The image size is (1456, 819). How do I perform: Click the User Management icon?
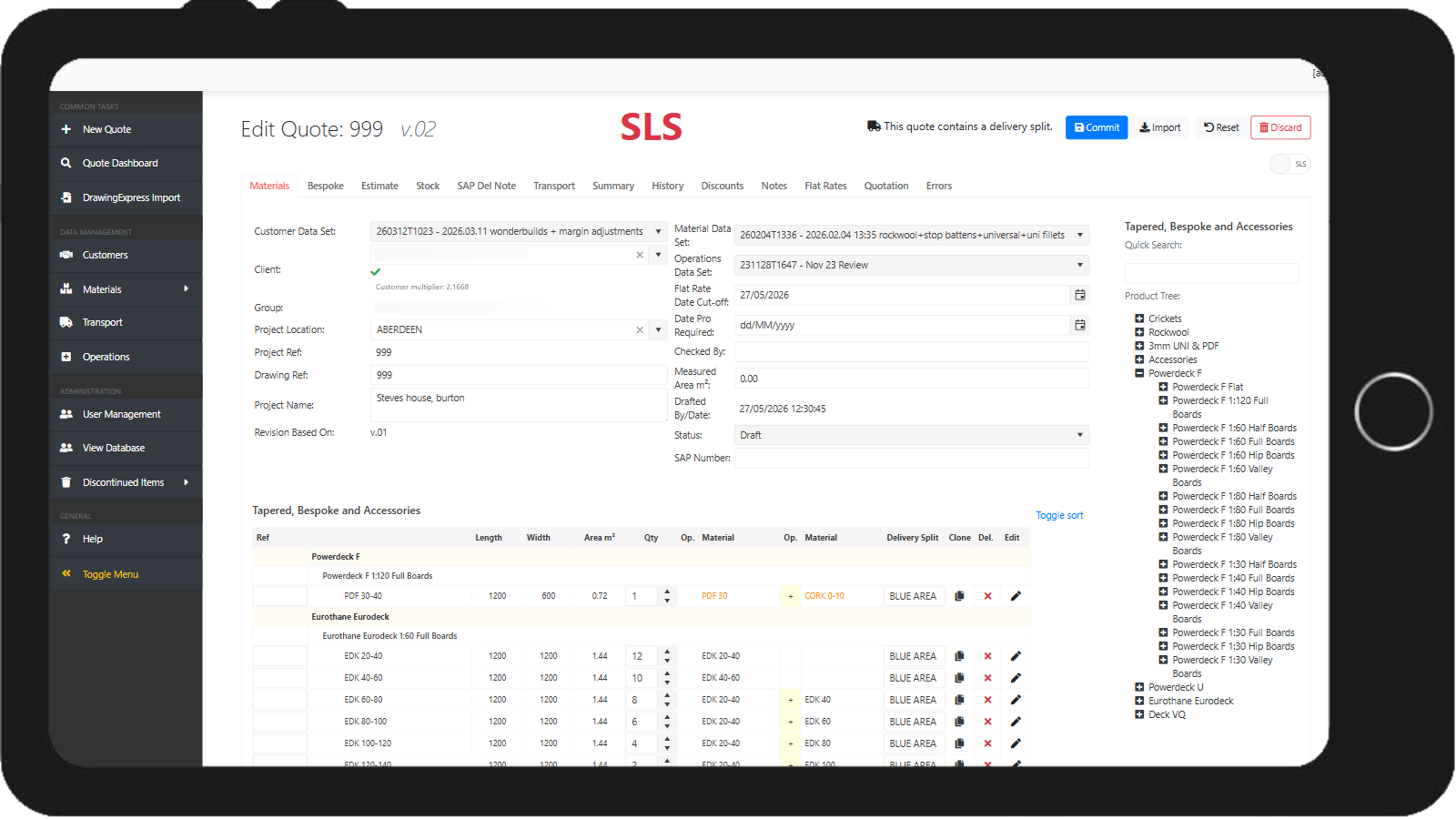pyautogui.click(x=66, y=414)
